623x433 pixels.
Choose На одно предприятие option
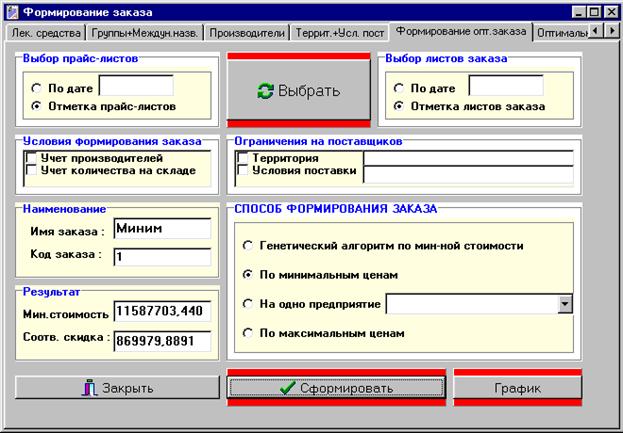(248, 304)
